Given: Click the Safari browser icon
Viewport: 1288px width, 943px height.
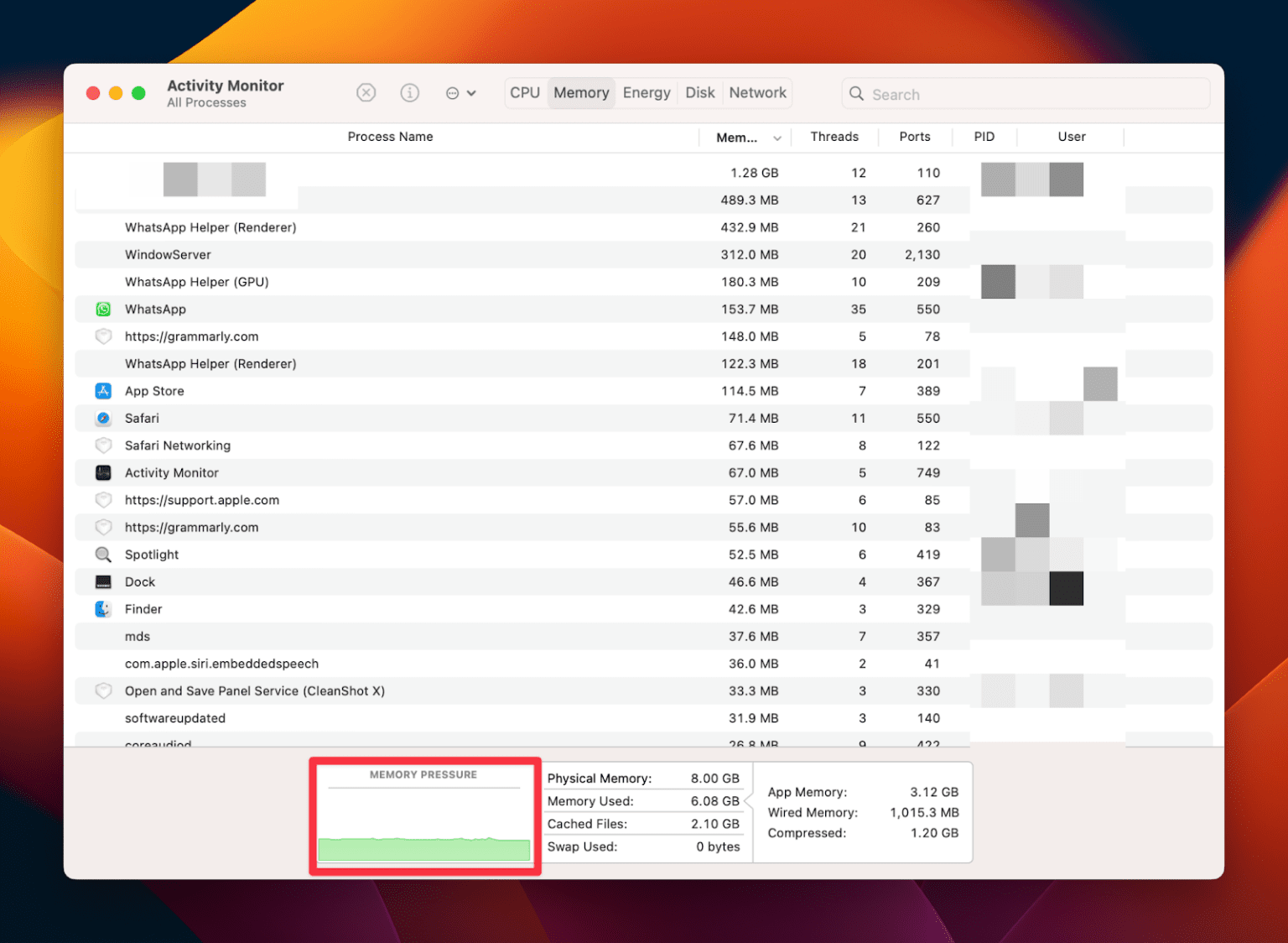Looking at the screenshot, I should pyautogui.click(x=103, y=418).
